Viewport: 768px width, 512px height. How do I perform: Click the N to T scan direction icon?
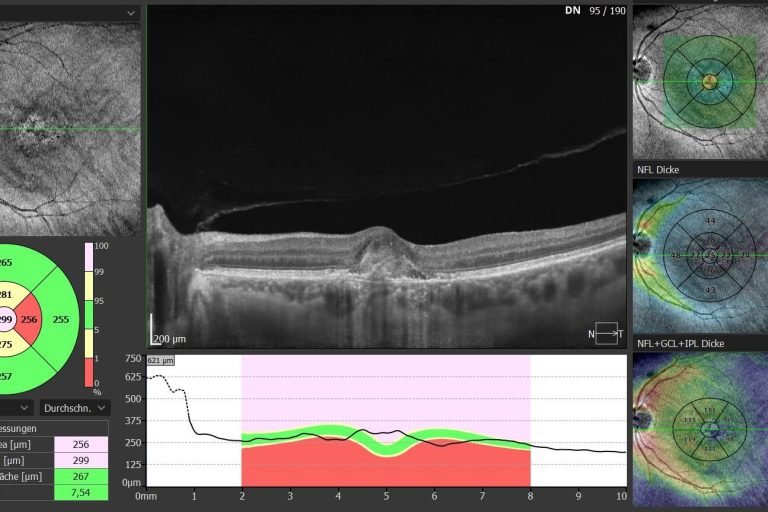pos(606,334)
